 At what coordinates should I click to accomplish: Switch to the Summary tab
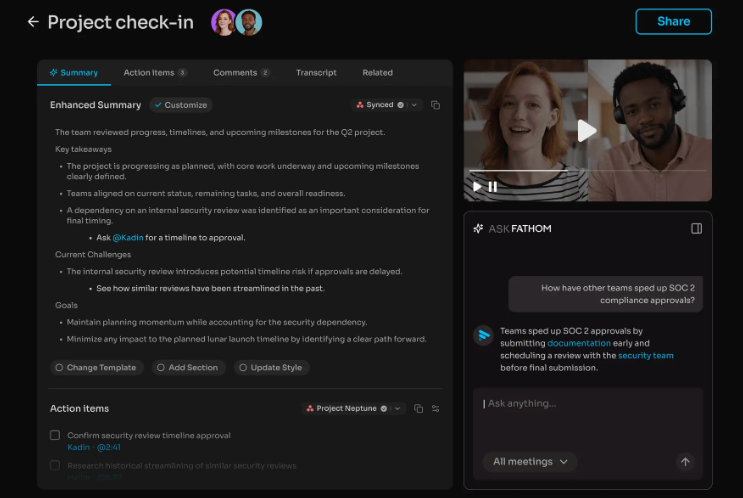pyautogui.click(x=74, y=72)
